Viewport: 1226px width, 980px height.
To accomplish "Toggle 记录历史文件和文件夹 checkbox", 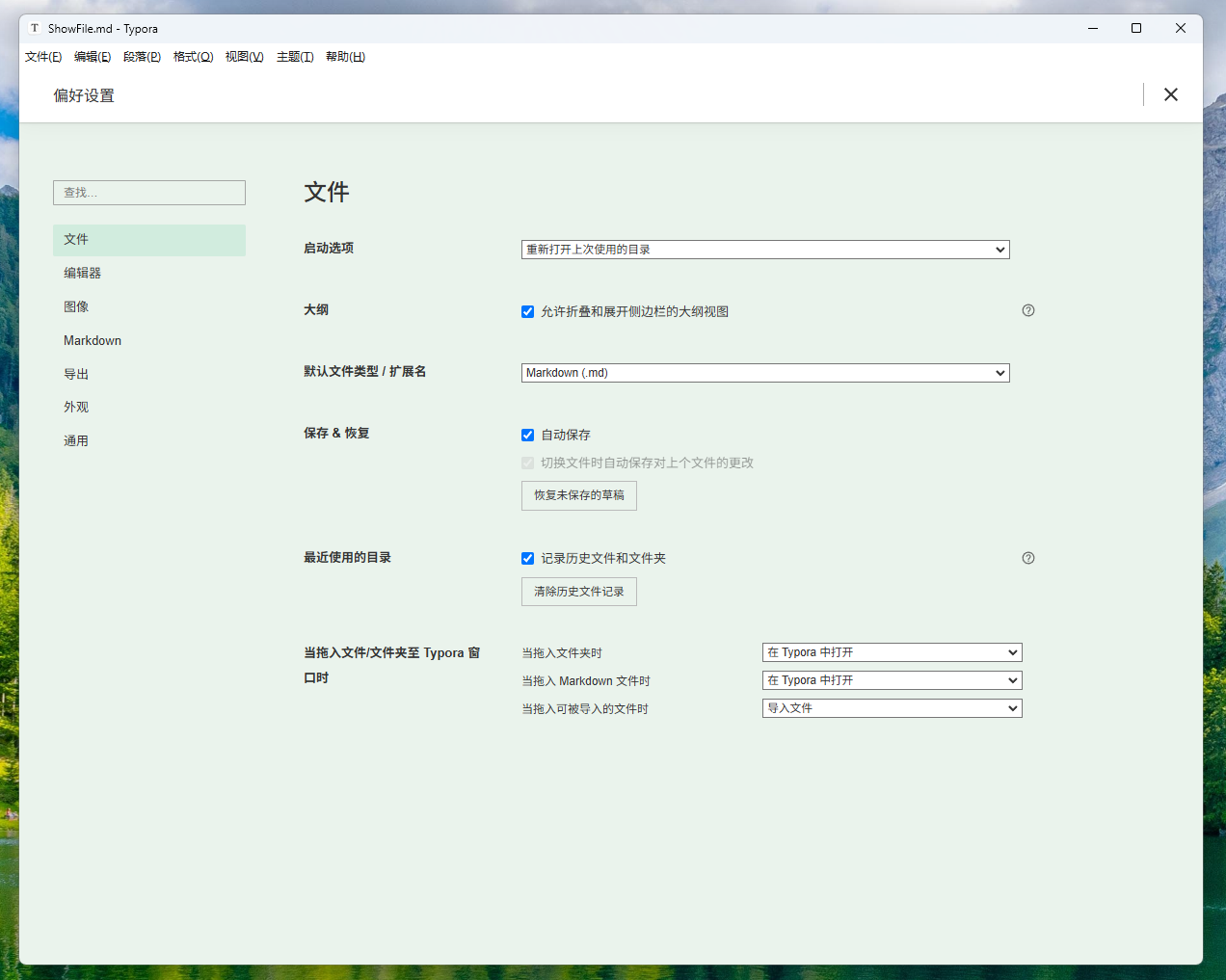I will 527,558.
